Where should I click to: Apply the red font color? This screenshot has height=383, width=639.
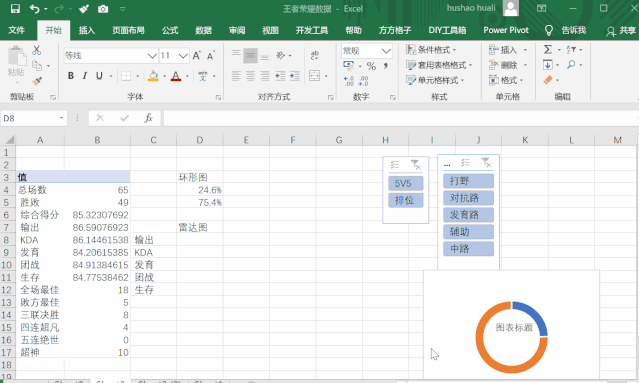click(176, 76)
